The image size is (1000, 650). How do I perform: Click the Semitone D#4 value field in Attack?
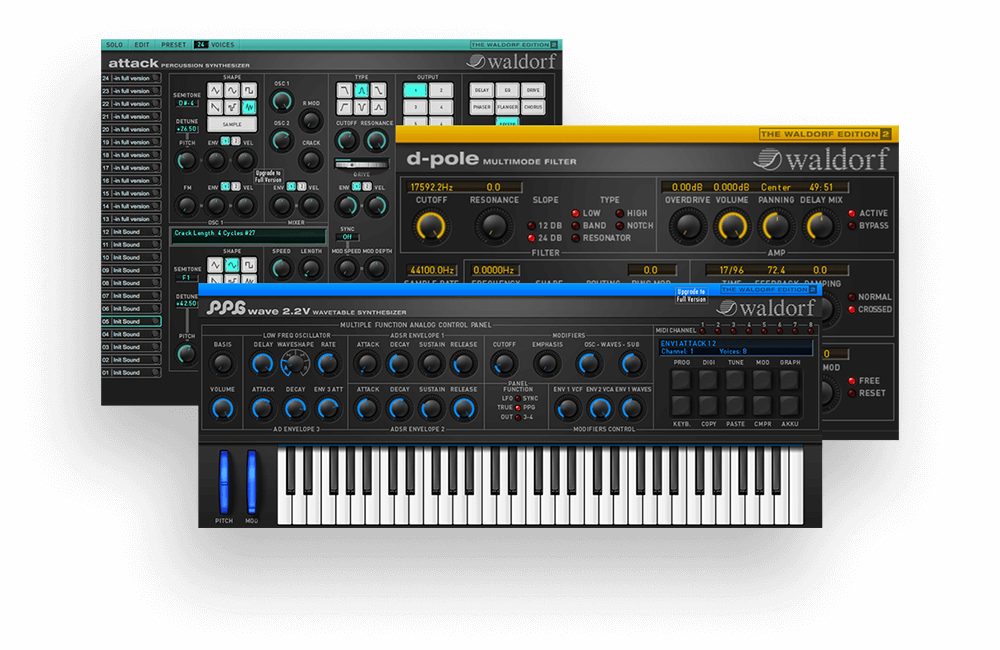186,103
